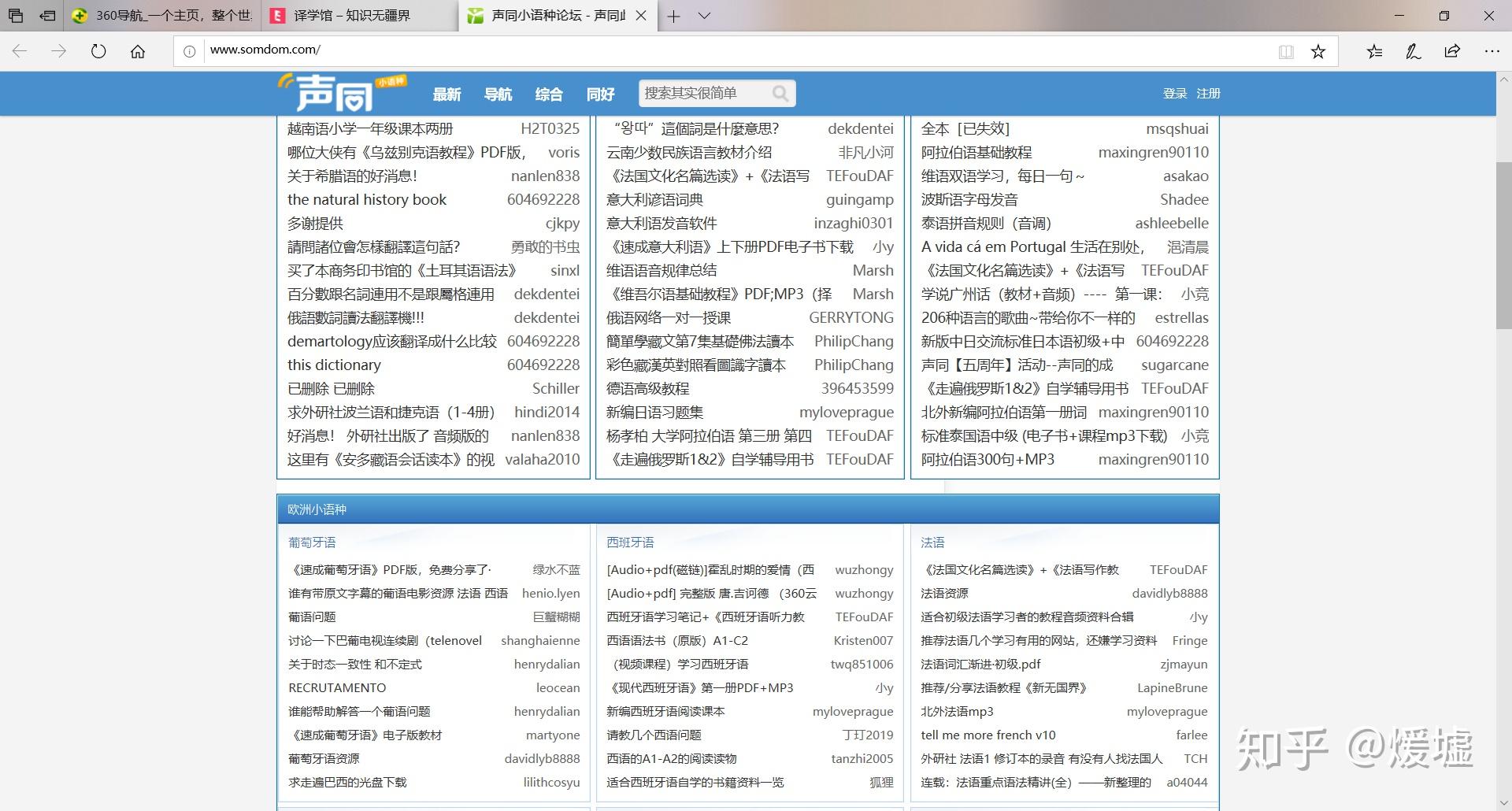Viewport: 1512px width, 811px height.
Task: Switch to the 360导航 tab
Action: (161, 16)
